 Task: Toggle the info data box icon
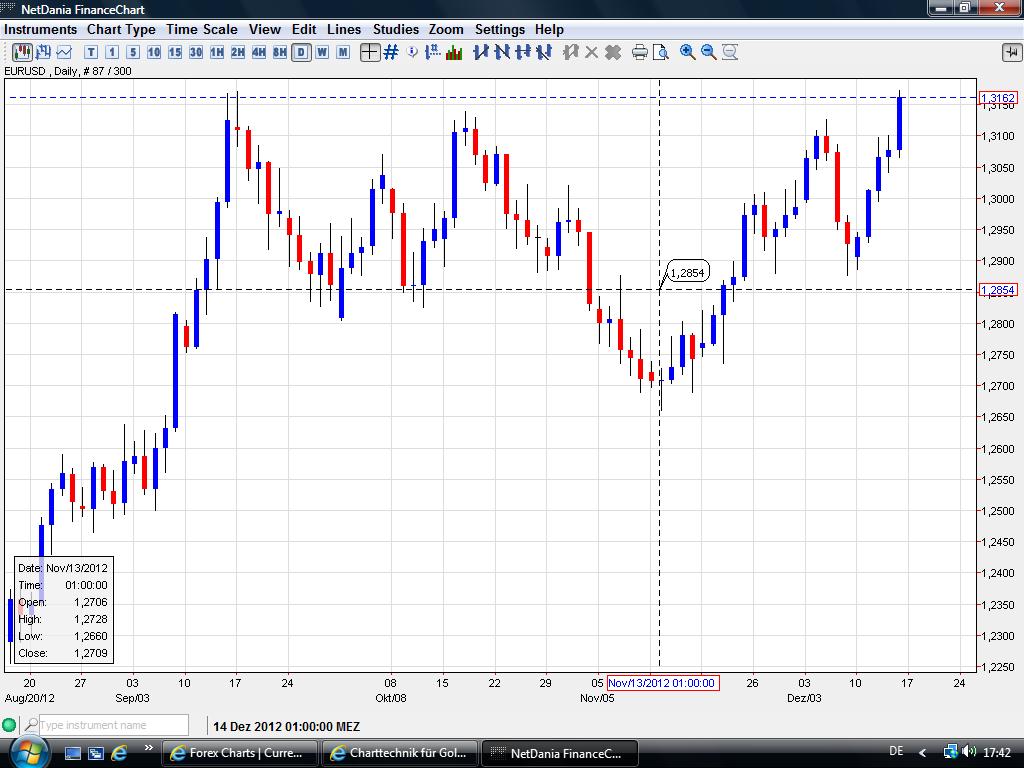412,52
